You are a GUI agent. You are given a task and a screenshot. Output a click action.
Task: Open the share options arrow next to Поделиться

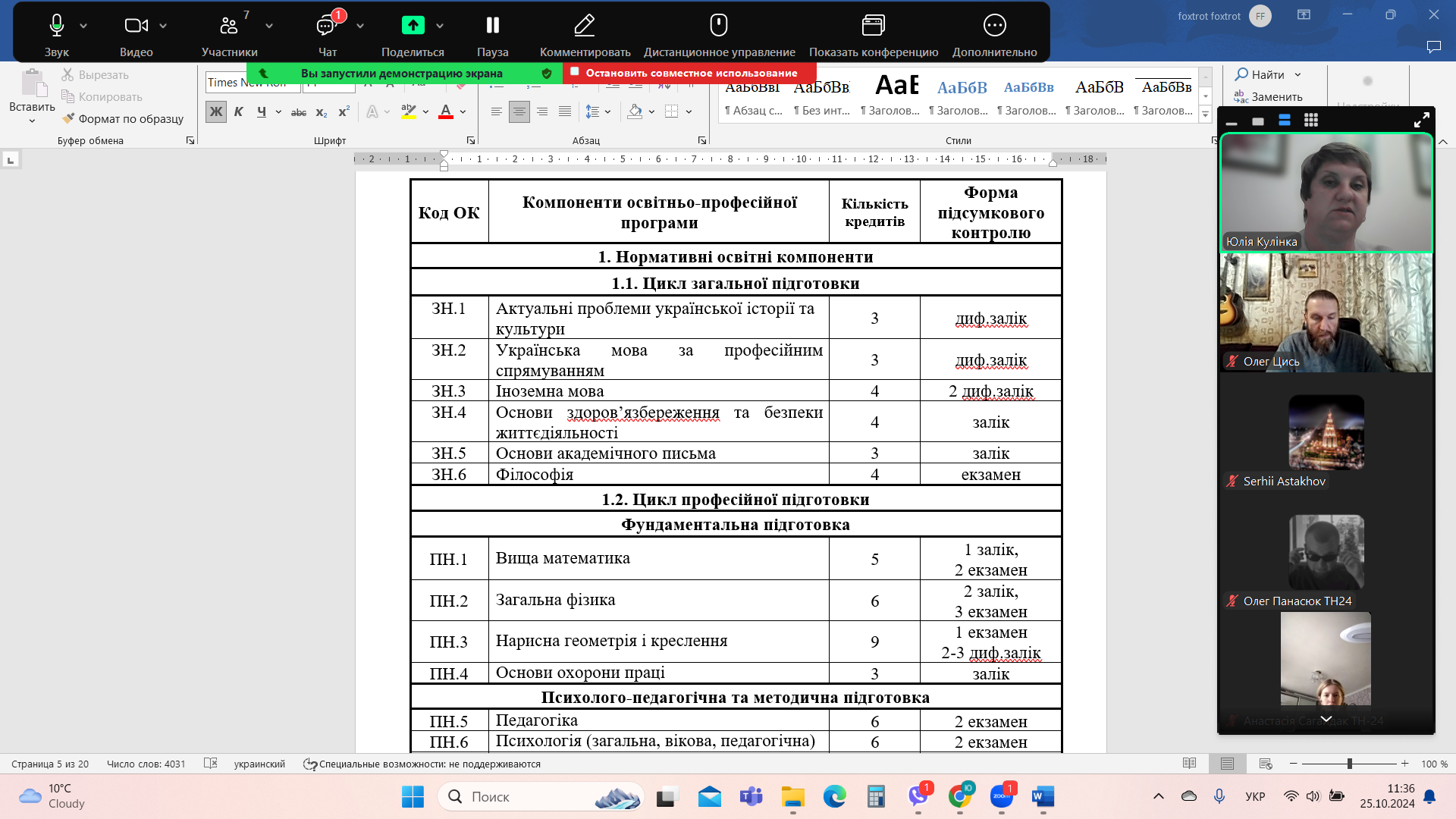pos(440,26)
